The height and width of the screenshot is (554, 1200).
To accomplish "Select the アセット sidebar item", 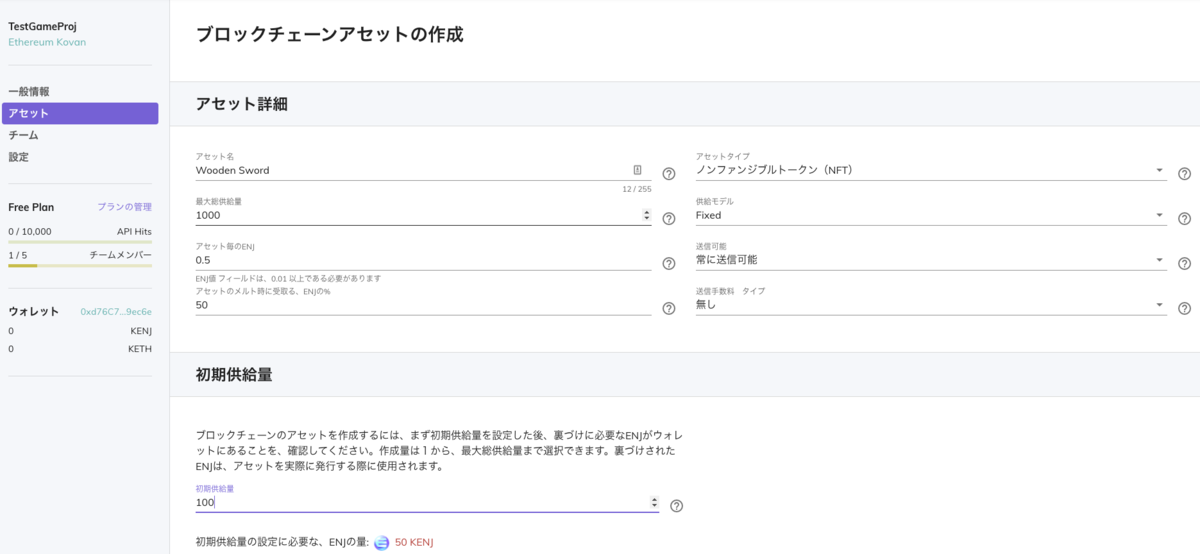I will [x=80, y=113].
